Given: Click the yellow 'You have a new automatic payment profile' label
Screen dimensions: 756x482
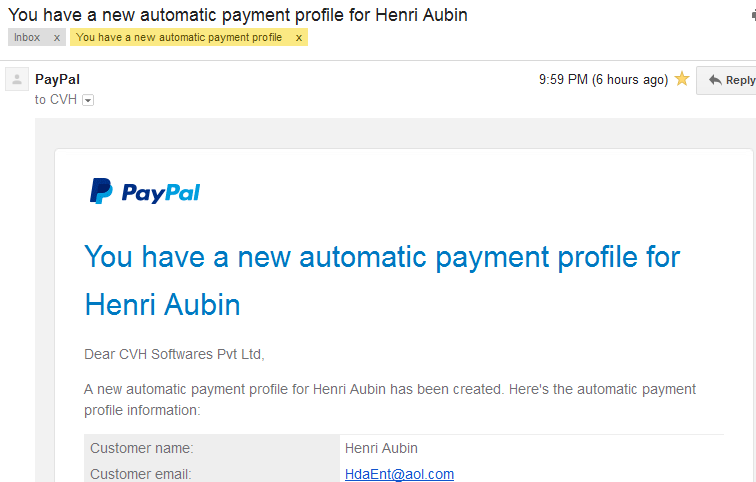Looking at the screenshot, I should pyautogui.click(x=179, y=38).
